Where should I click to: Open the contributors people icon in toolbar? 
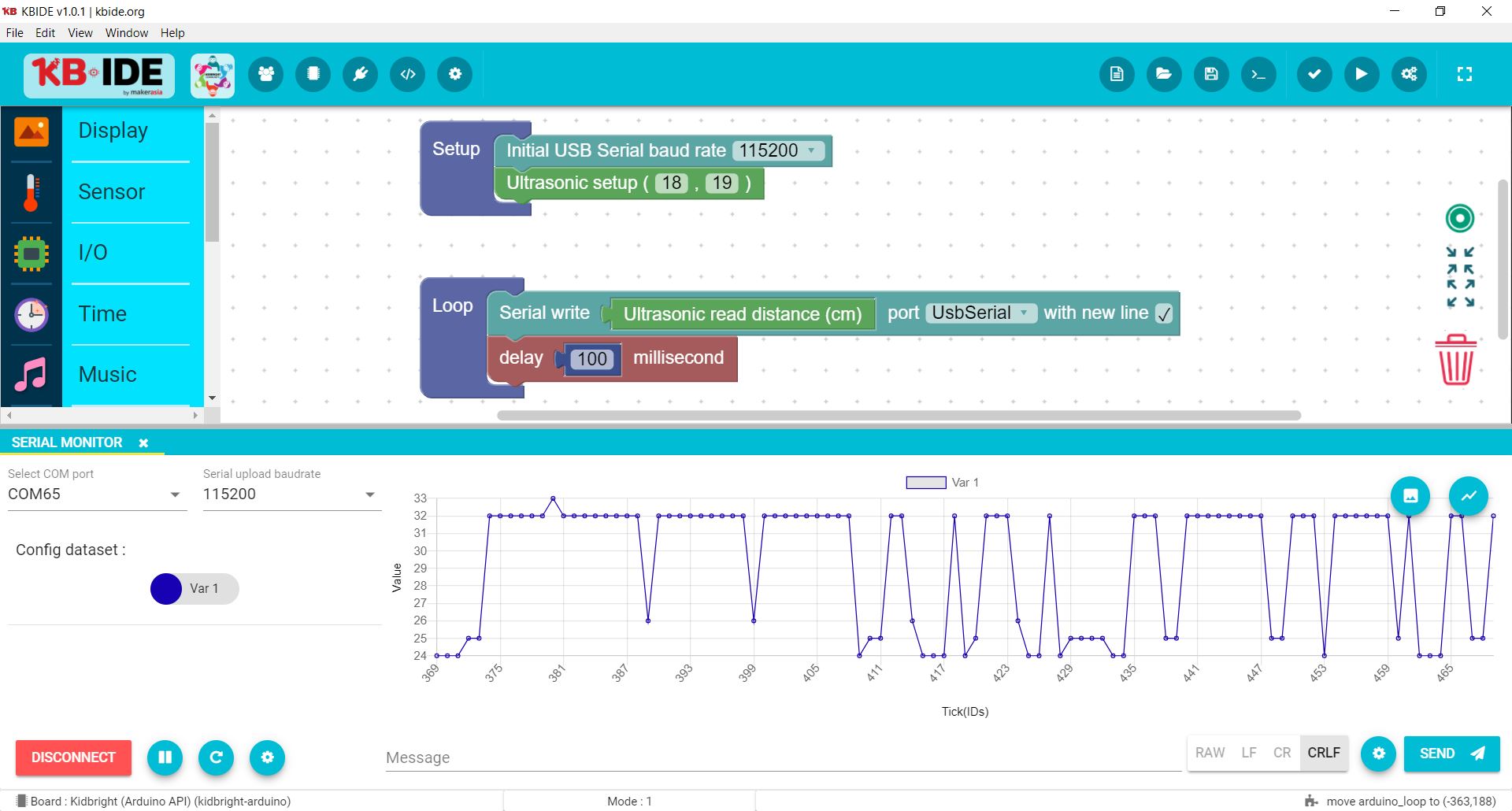[266, 74]
